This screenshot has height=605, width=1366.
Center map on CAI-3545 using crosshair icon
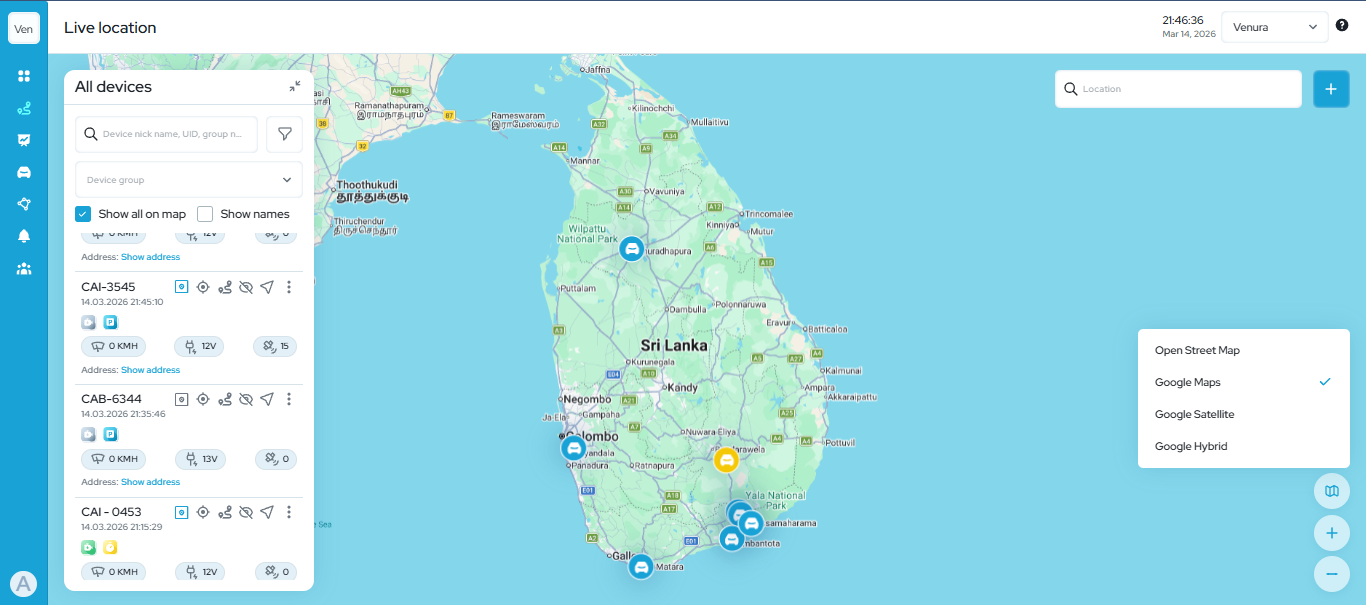tap(203, 287)
